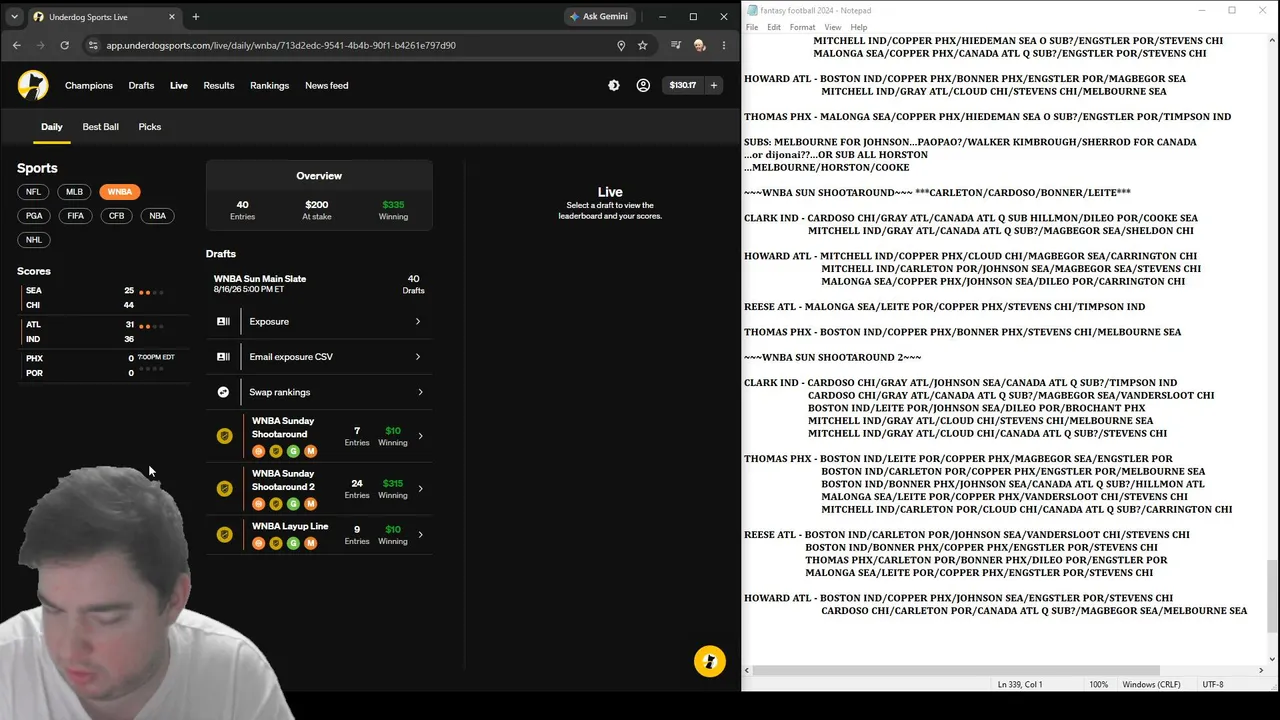Click the Notepad vertical scrollbar thumb
The image size is (1280, 720).
coord(1272,596)
